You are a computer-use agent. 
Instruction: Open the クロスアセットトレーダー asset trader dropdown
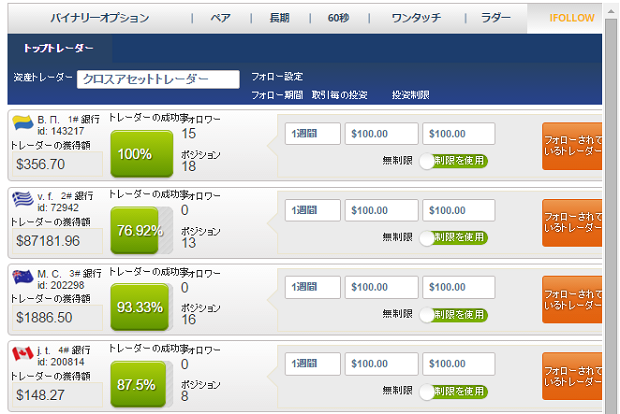[x=159, y=80]
